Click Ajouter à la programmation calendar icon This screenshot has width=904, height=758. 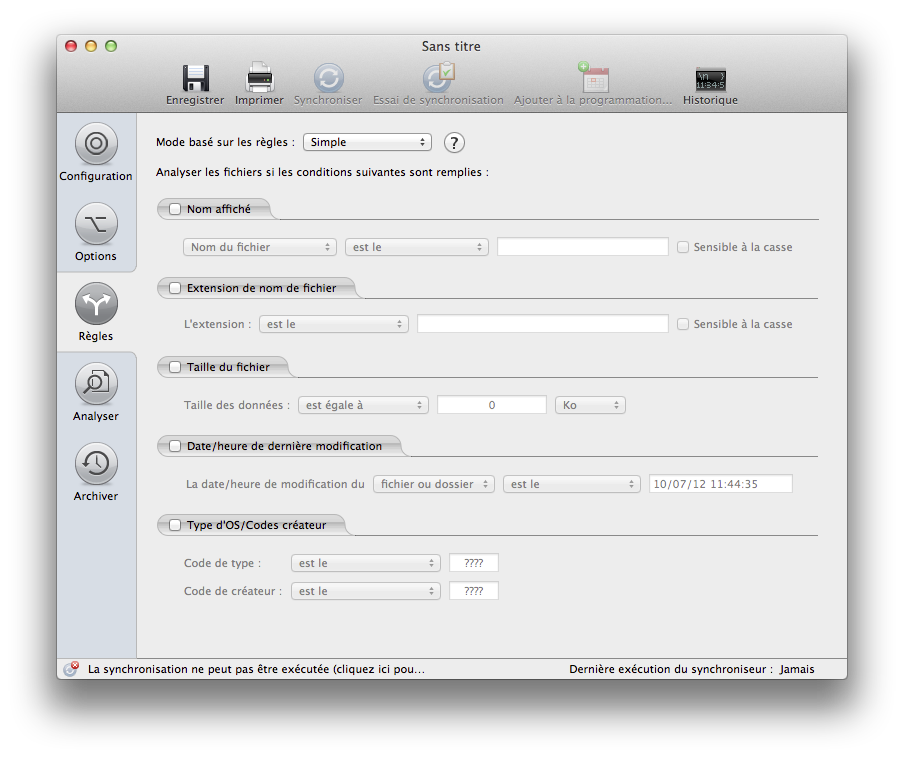[x=594, y=77]
